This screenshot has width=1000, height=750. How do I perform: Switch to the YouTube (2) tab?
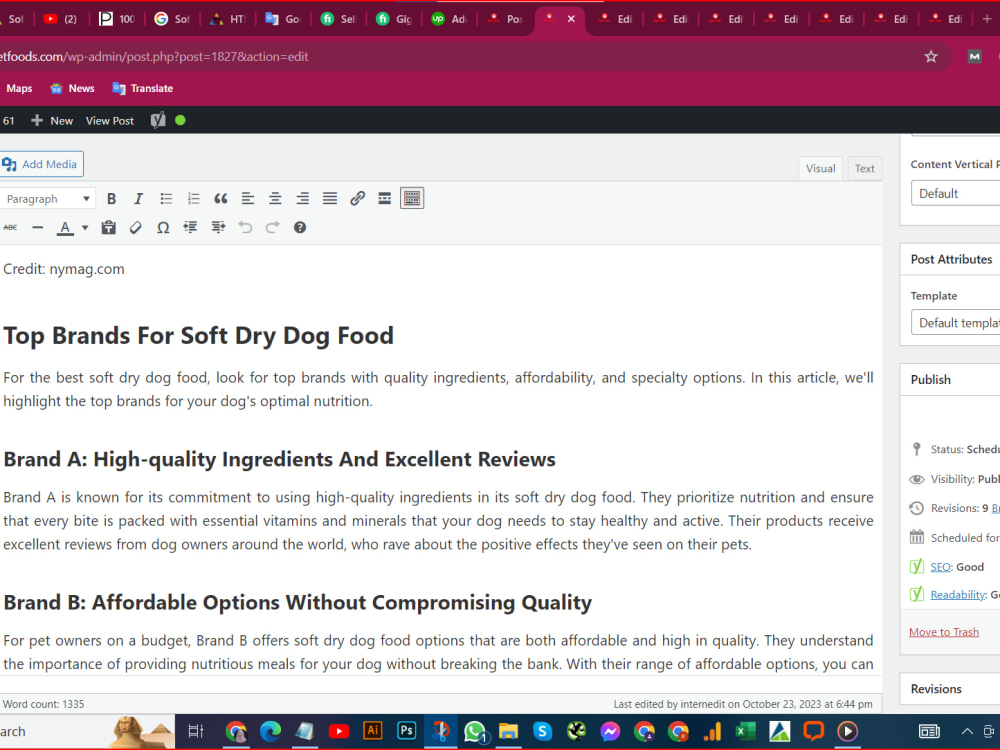60,18
